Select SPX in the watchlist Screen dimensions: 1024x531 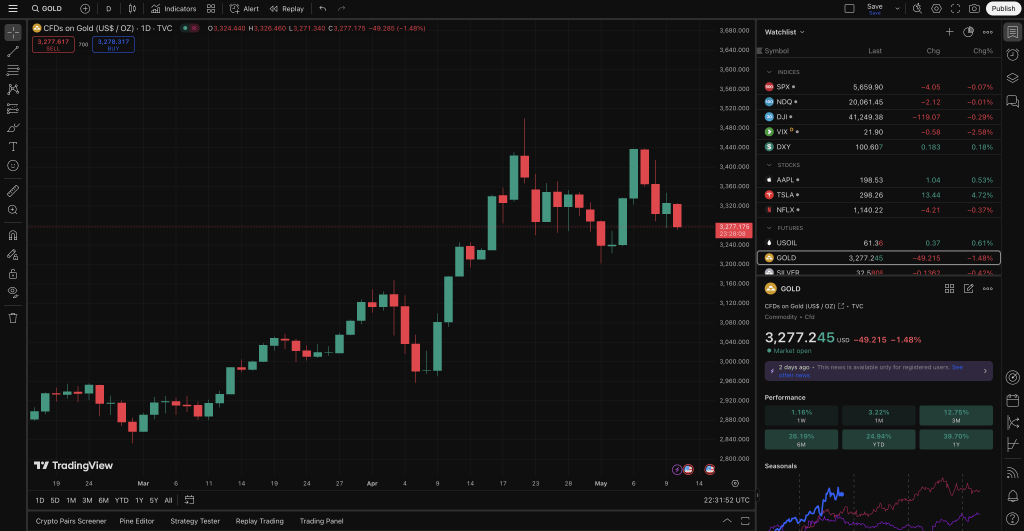879,87
